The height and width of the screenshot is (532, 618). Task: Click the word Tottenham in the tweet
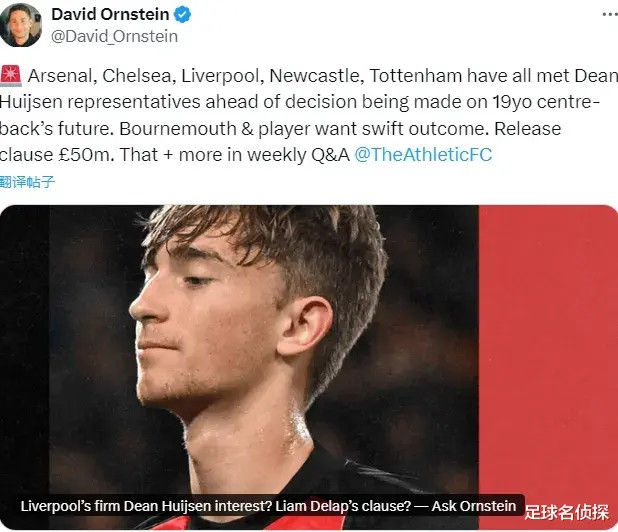[x=415, y=76]
